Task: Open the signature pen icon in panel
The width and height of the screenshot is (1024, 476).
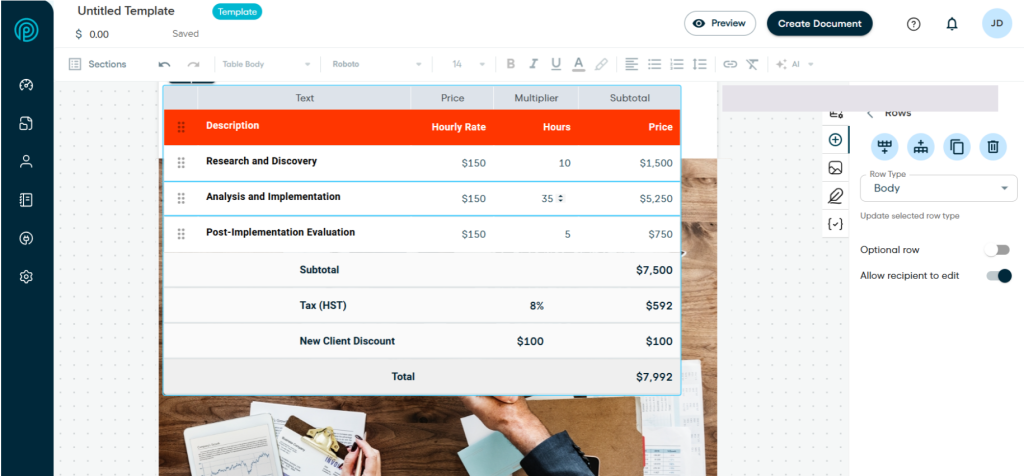Action: click(835, 195)
